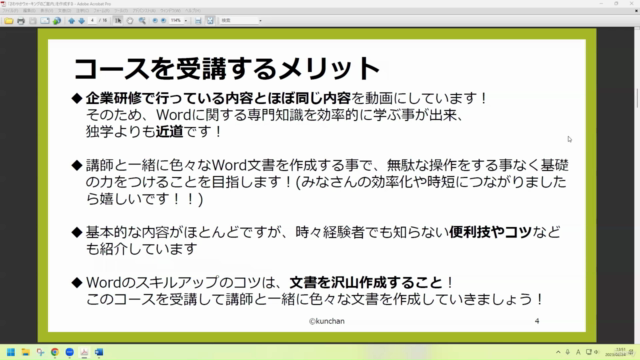Click the line も紹介しています
The height and width of the screenshot is (360, 640).
(142, 249)
